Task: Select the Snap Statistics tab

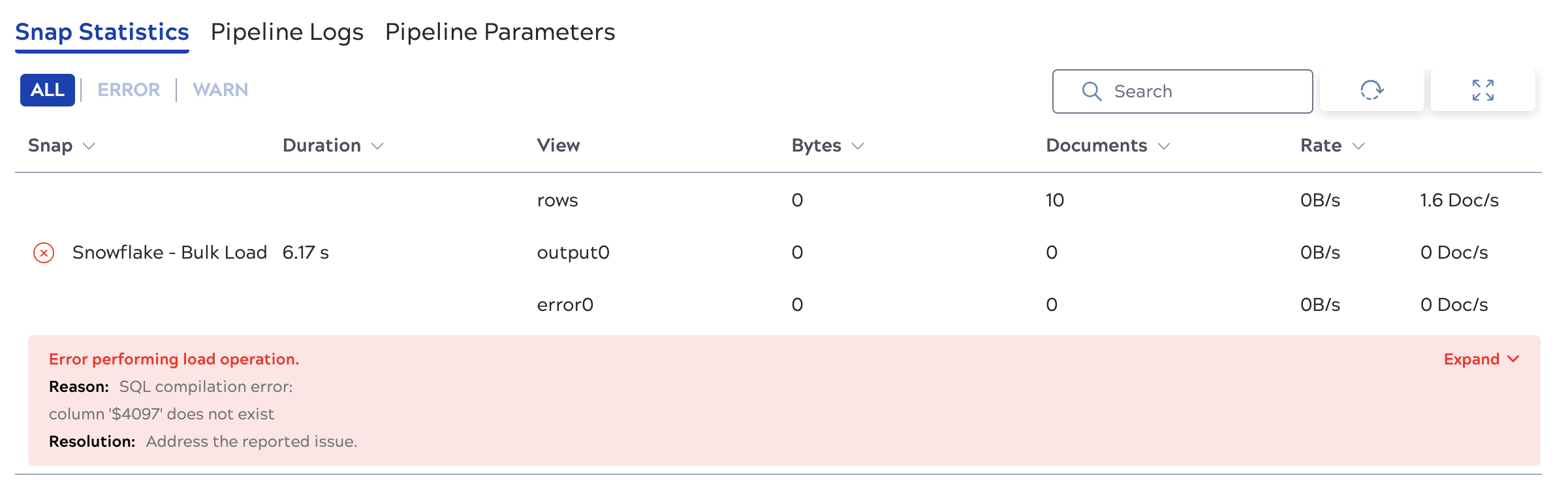Action: click(102, 31)
